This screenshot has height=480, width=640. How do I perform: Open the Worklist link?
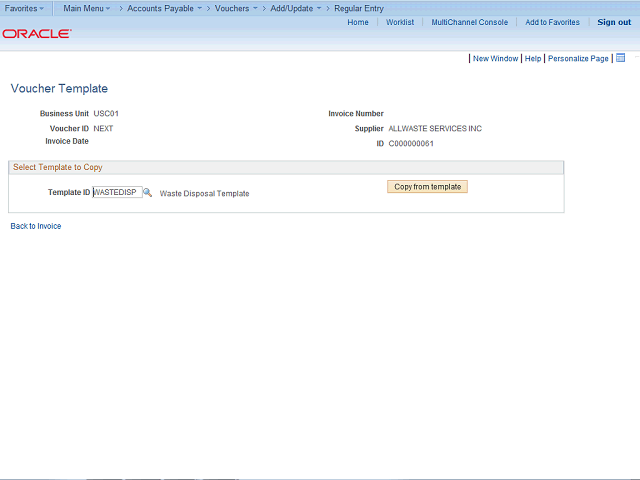point(400,22)
